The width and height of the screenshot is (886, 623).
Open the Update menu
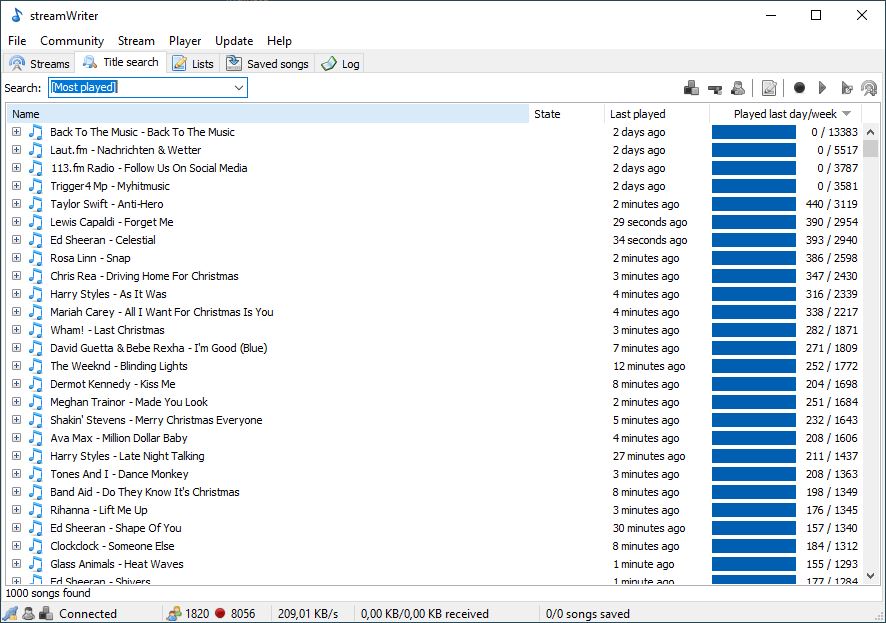[234, 41]
